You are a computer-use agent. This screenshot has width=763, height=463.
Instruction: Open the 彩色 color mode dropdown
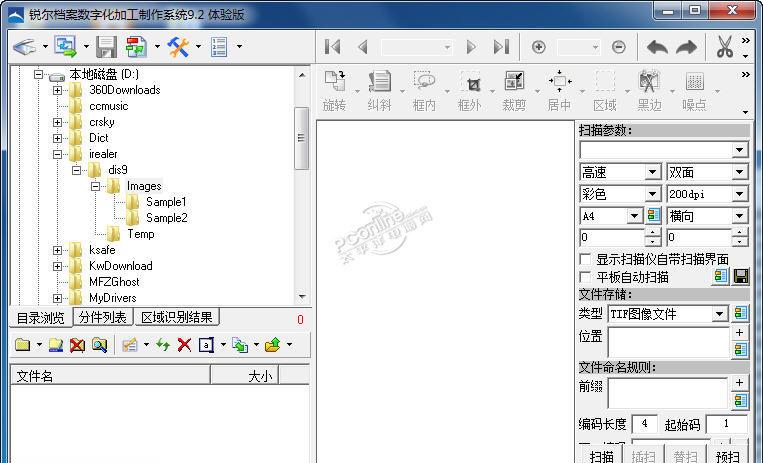click(653, 194)
